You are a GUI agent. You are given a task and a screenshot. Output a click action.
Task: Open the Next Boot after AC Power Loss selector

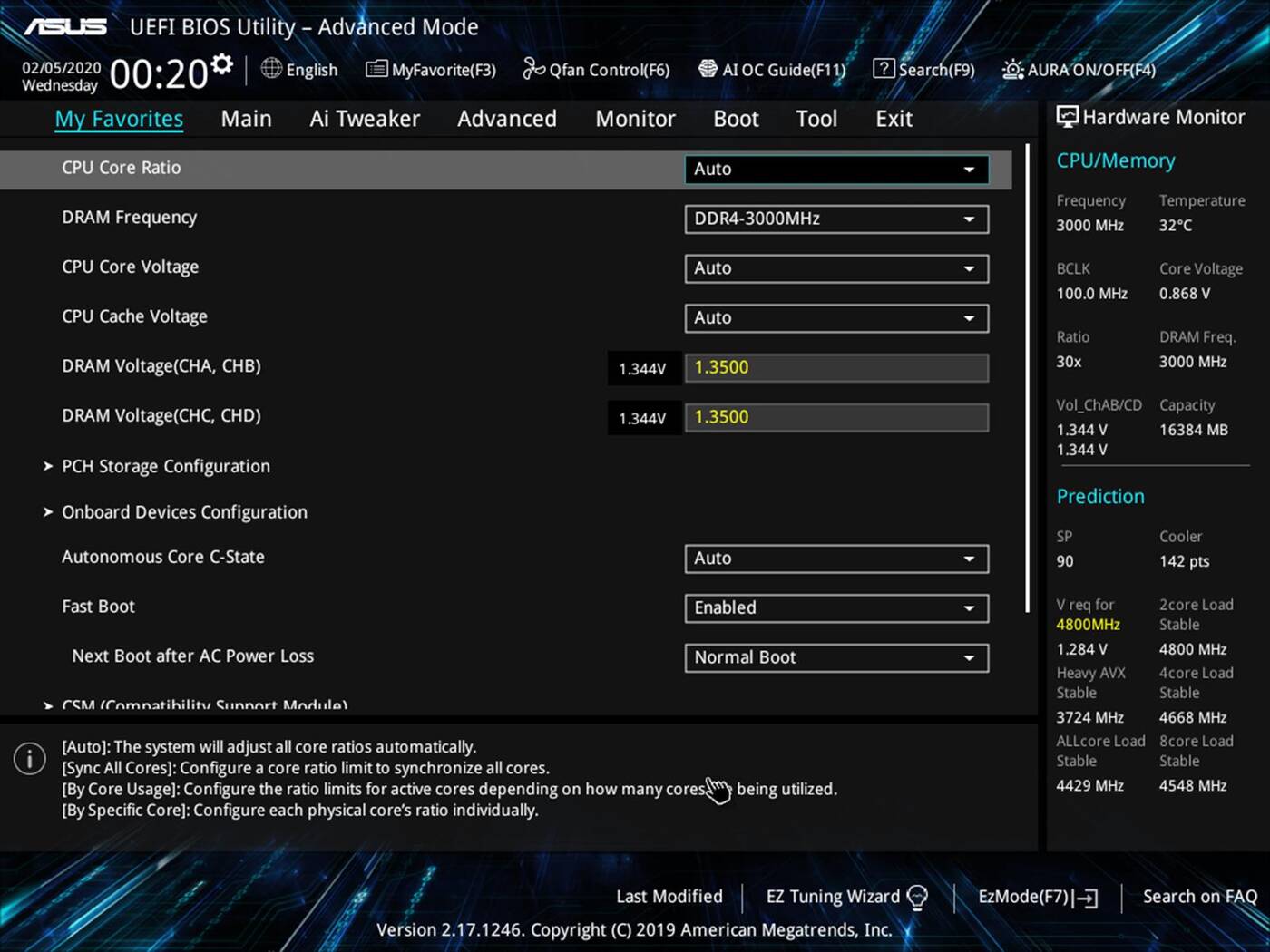(x=835, y=657)
